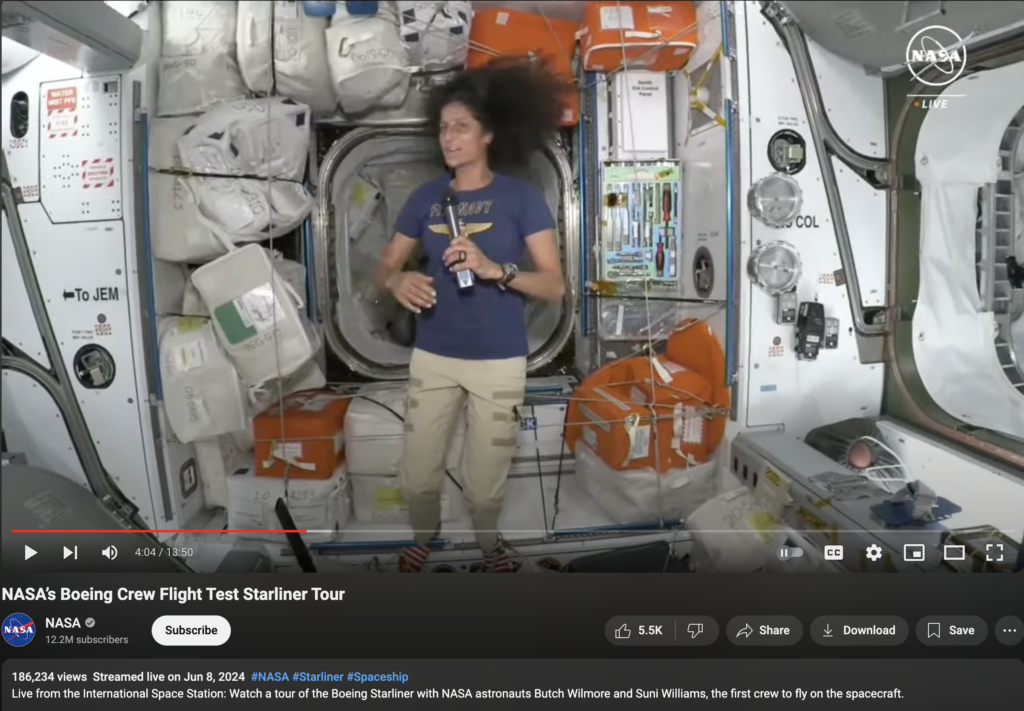Viewport: 1024px width, 711px height.
Task: Download the video
Action: [858, 630]
